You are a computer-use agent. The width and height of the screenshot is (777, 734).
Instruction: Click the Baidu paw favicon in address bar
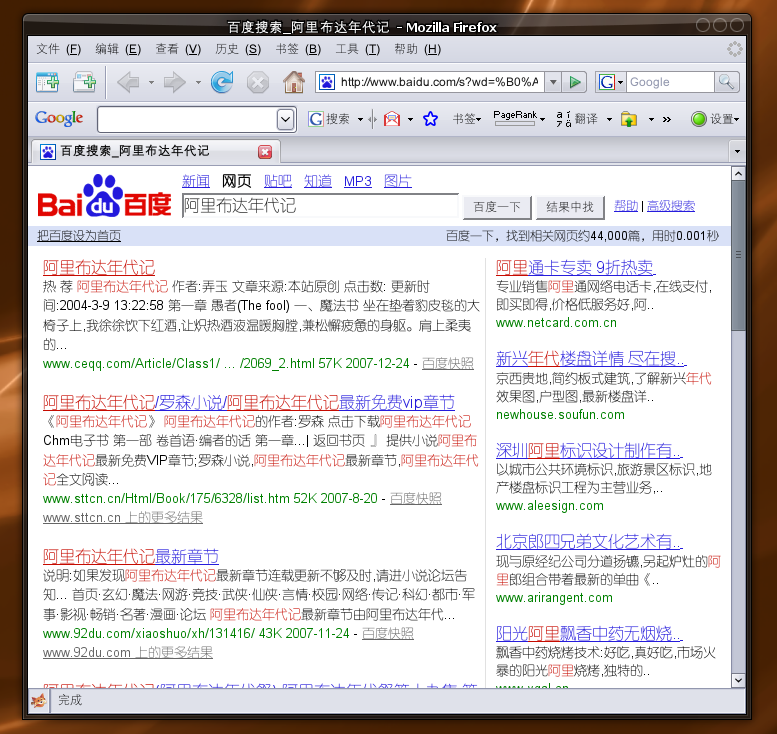pos(327,82)
